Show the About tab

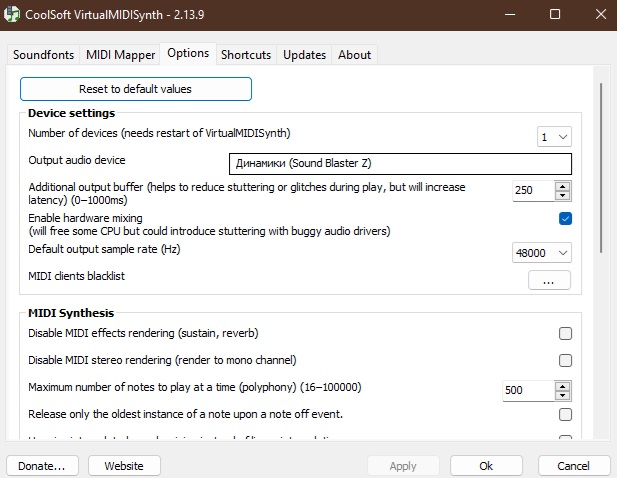(x=354, y=55)
